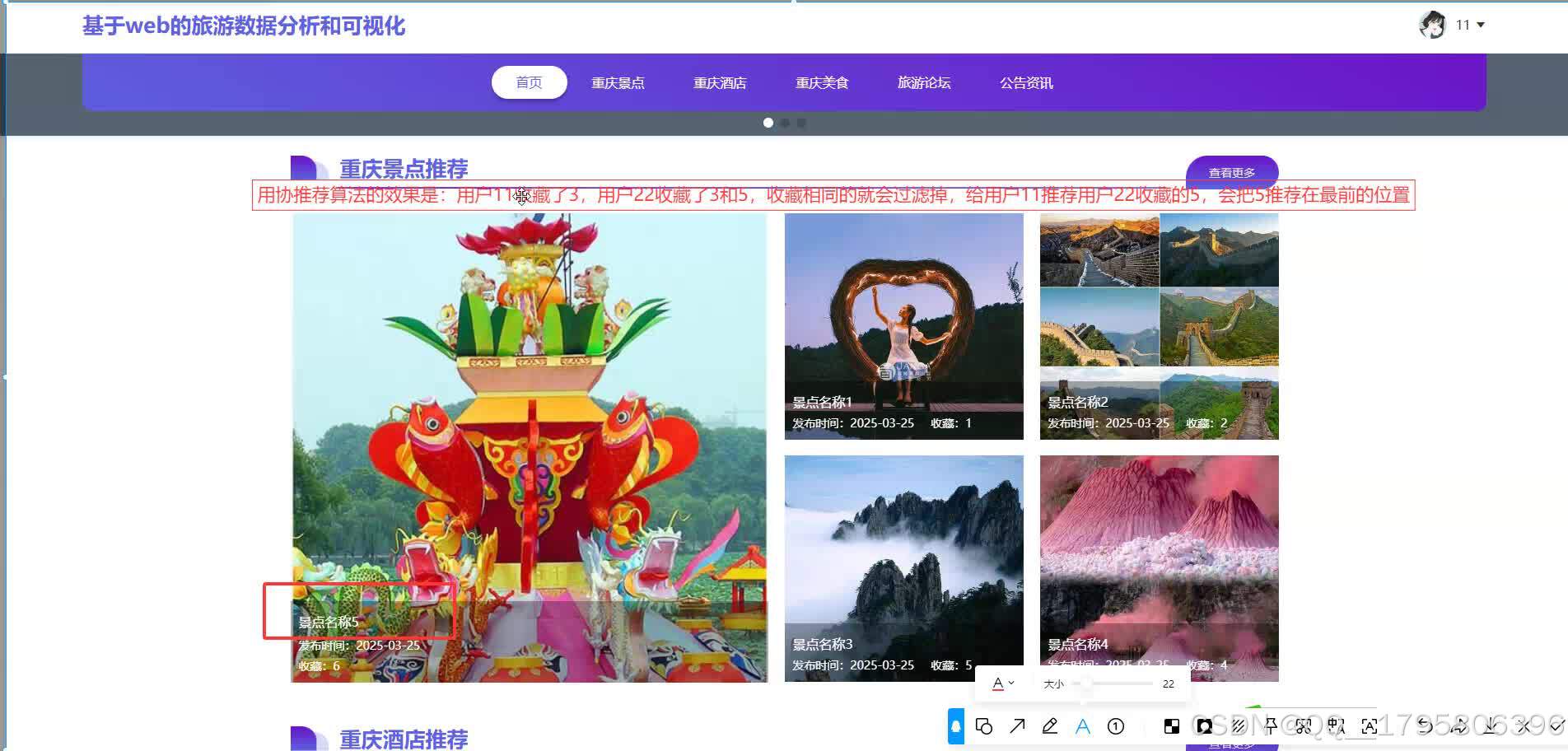Select the rectangle shape annotation tool
This screenshot has height=751, width=1568.
tap(983, 727)
